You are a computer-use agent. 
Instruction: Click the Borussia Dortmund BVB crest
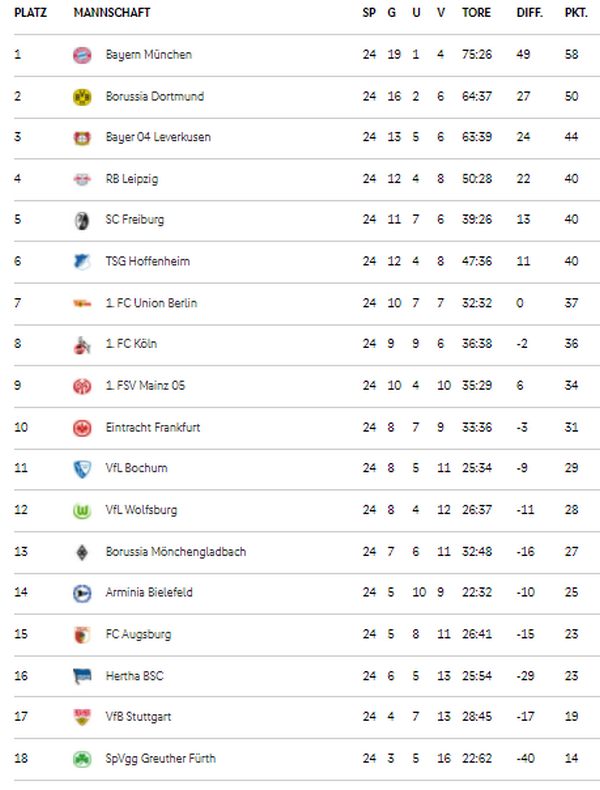(x=82, y=96)
